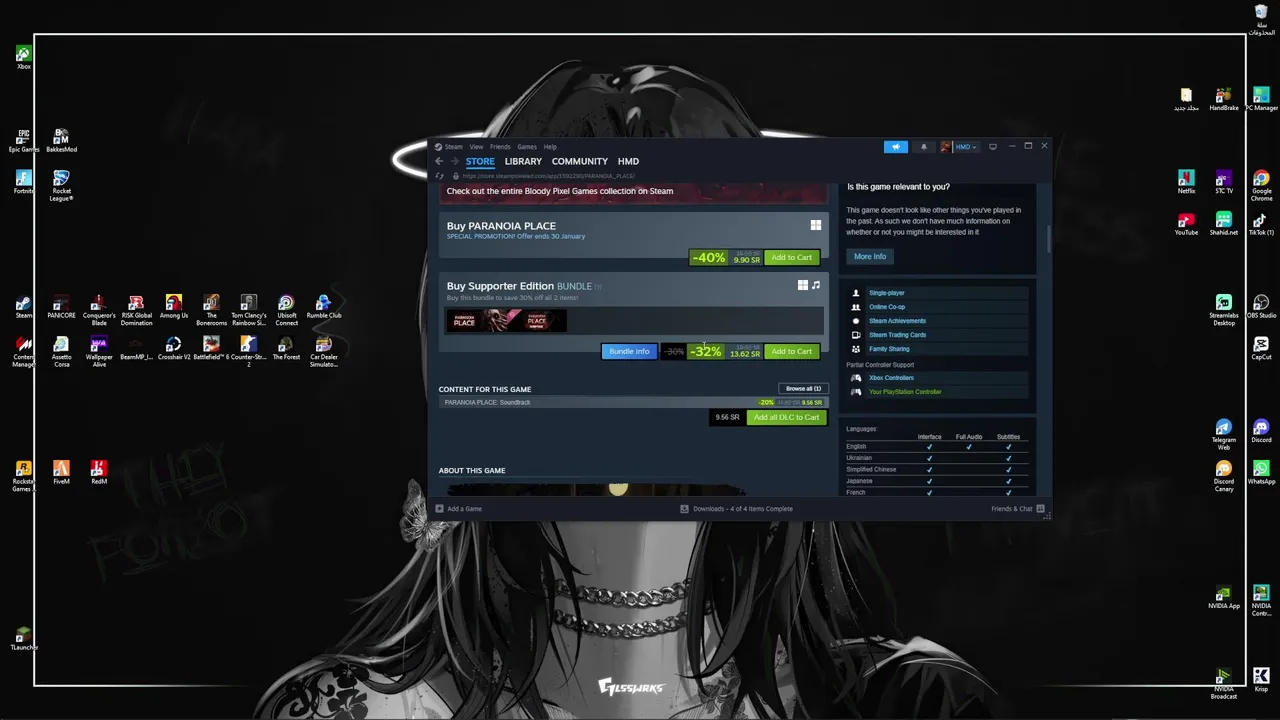1280x720 pixels.
Task: Open the Xbox Controllers support link
Action: [891, 378]
